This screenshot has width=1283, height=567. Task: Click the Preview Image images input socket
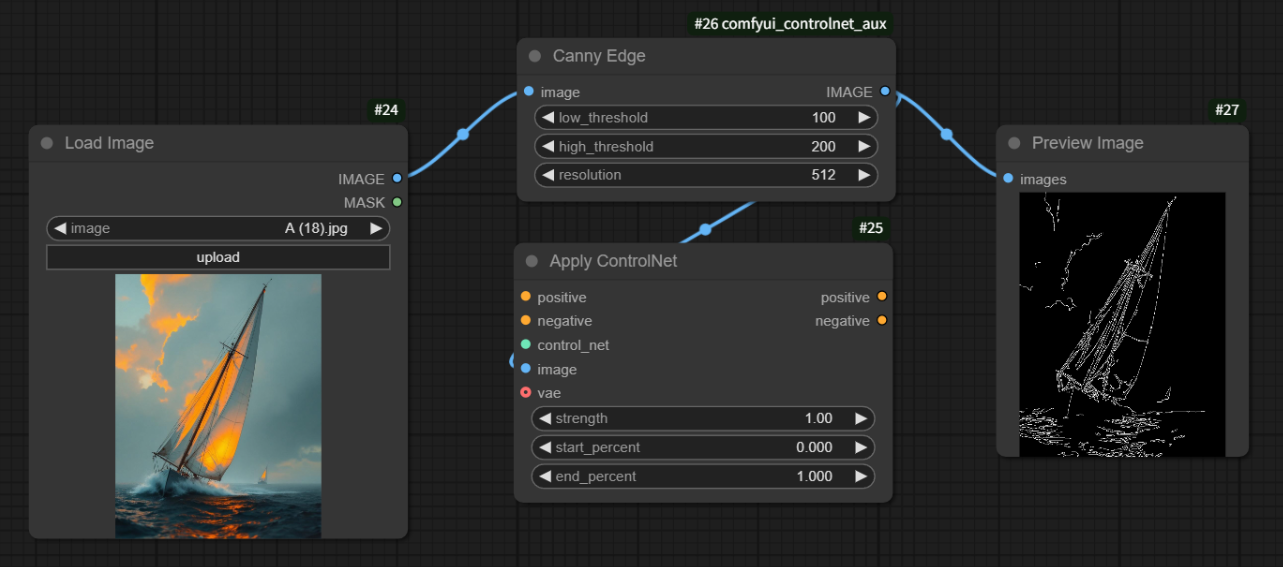click(1007, 179)
